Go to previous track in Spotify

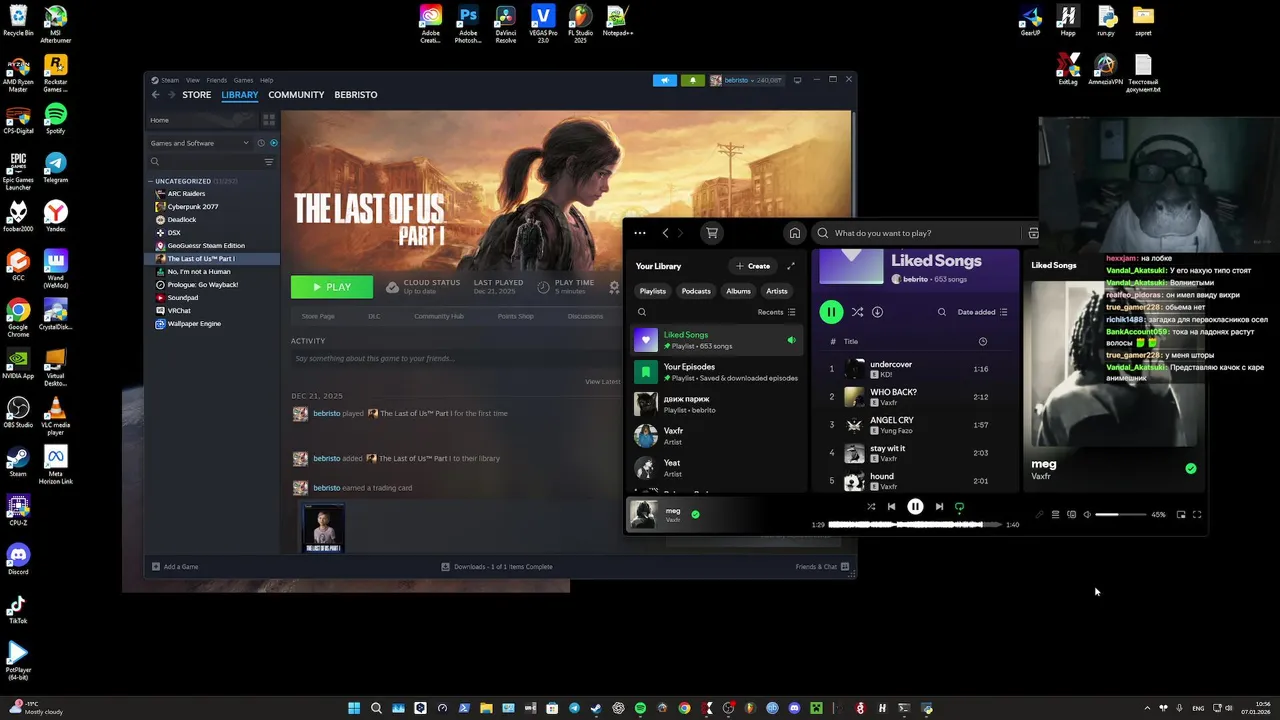click(x=891, y=507)
